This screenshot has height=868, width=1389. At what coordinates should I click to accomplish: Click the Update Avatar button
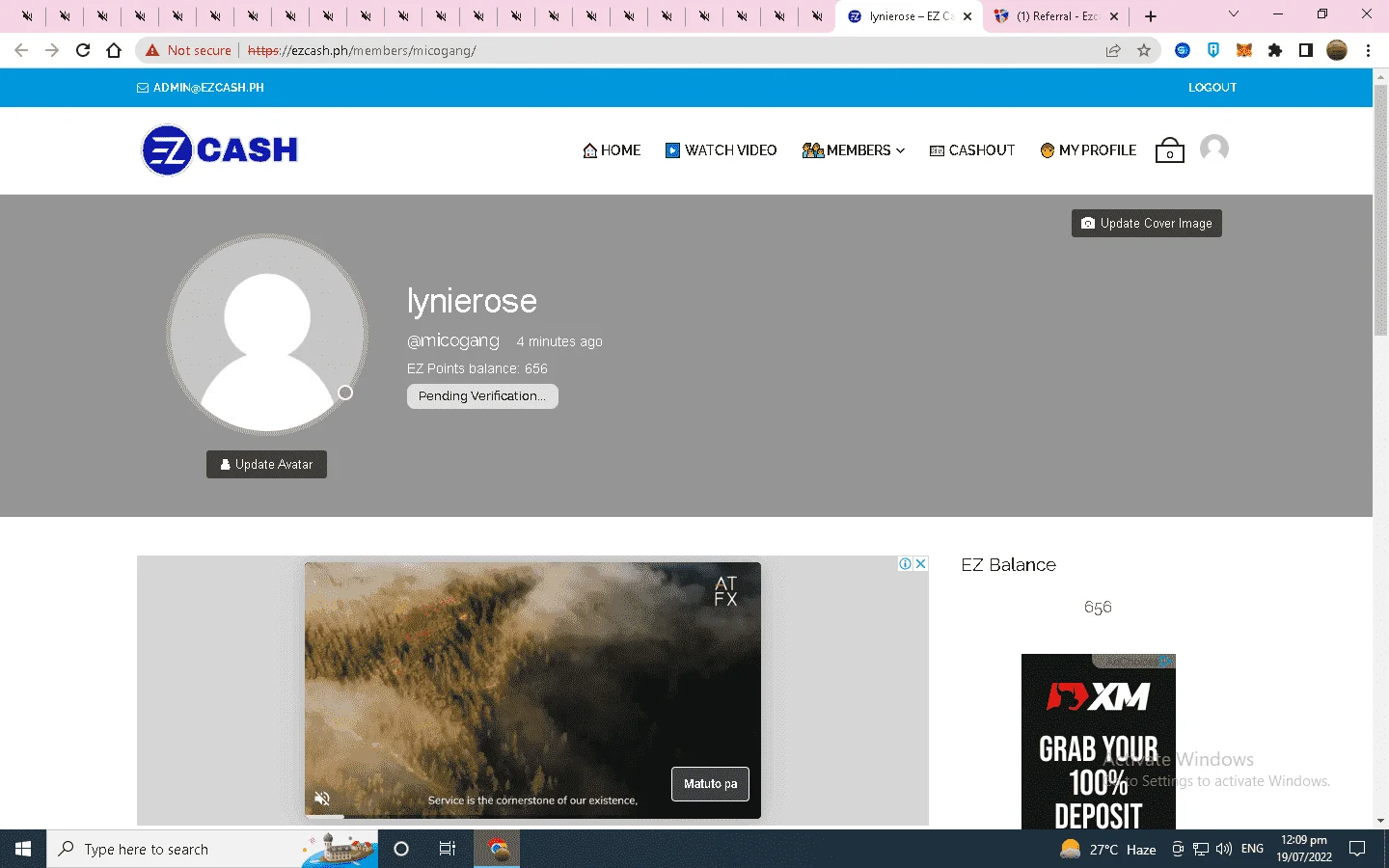pos(266,465)
